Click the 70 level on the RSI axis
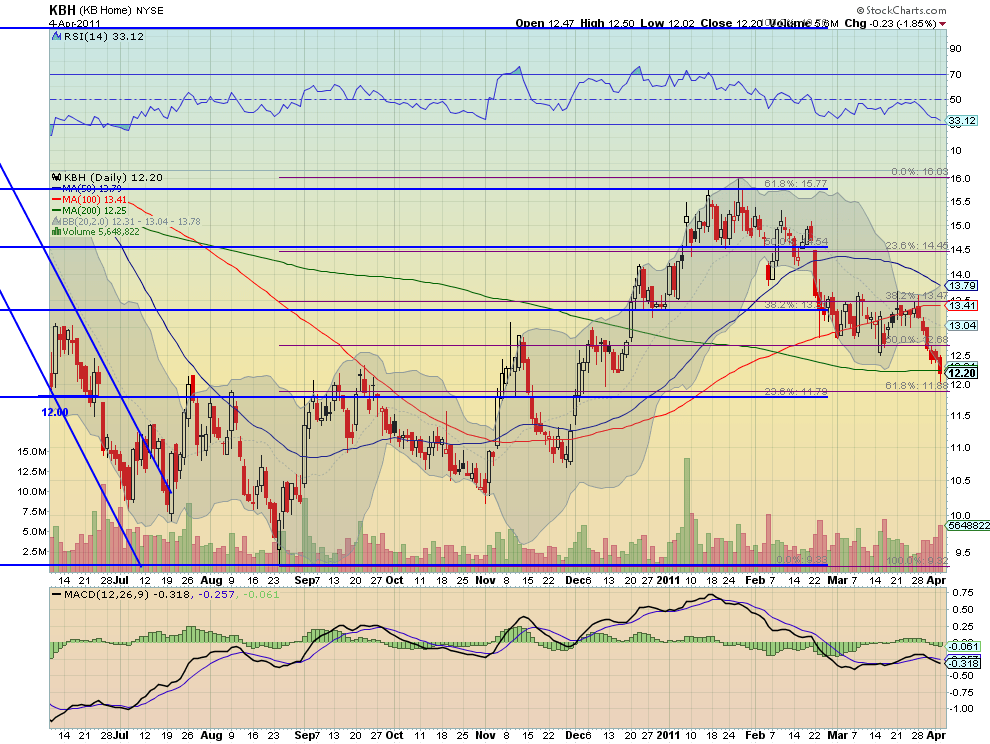Image resolution: width=990 pixels, height=744 pixels. pos(955,75)
